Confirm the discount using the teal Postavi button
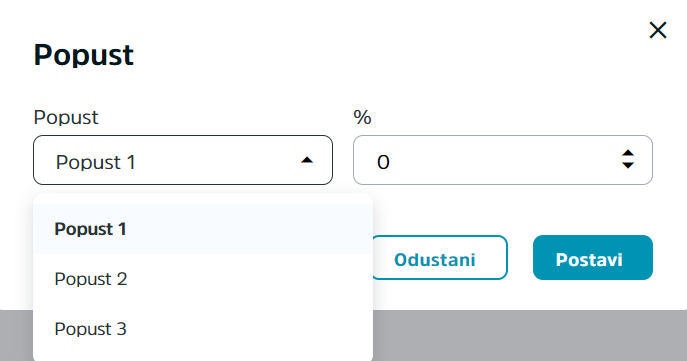Image resolution: width=687 pixels, height=361 pixels. (593, 258)
